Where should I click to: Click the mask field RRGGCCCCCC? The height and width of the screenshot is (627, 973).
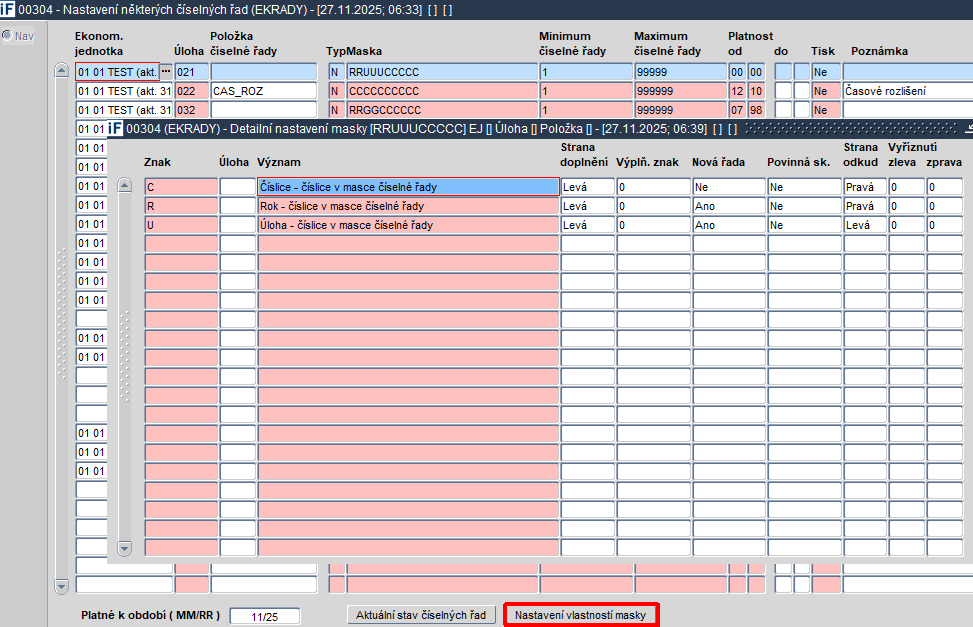click(441, 110)
